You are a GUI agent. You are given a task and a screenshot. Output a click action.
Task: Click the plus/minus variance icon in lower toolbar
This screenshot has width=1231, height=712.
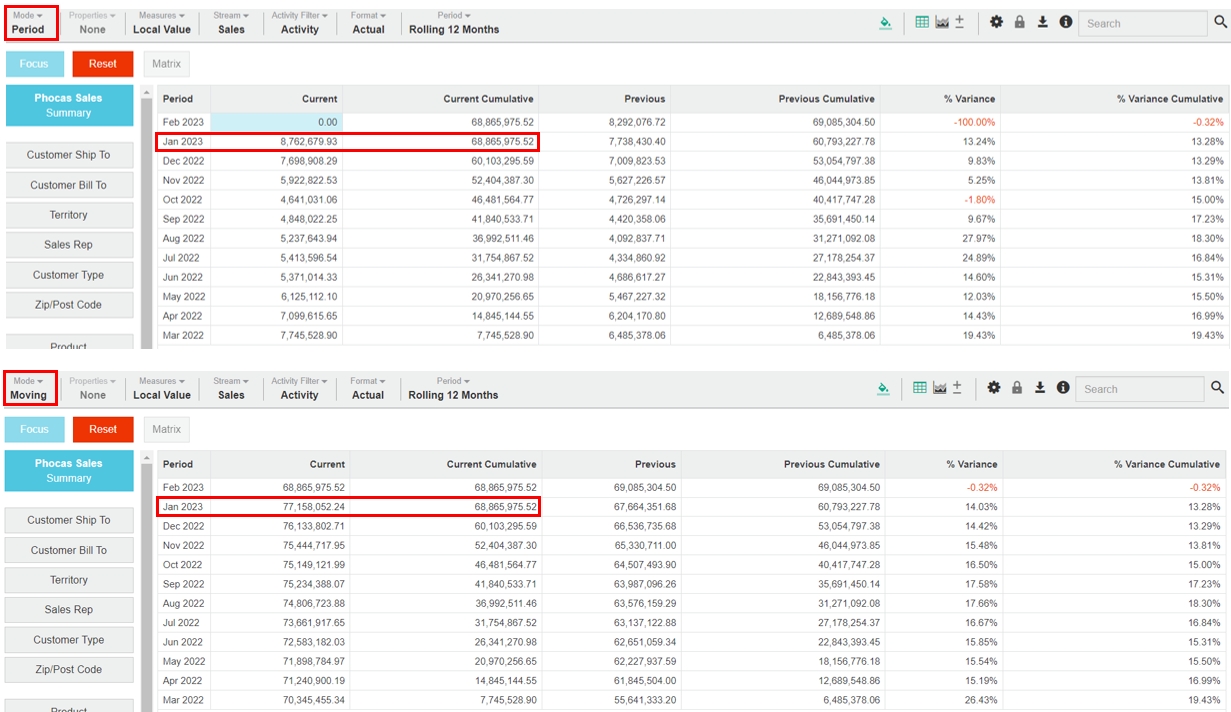[x=957, y=387]
